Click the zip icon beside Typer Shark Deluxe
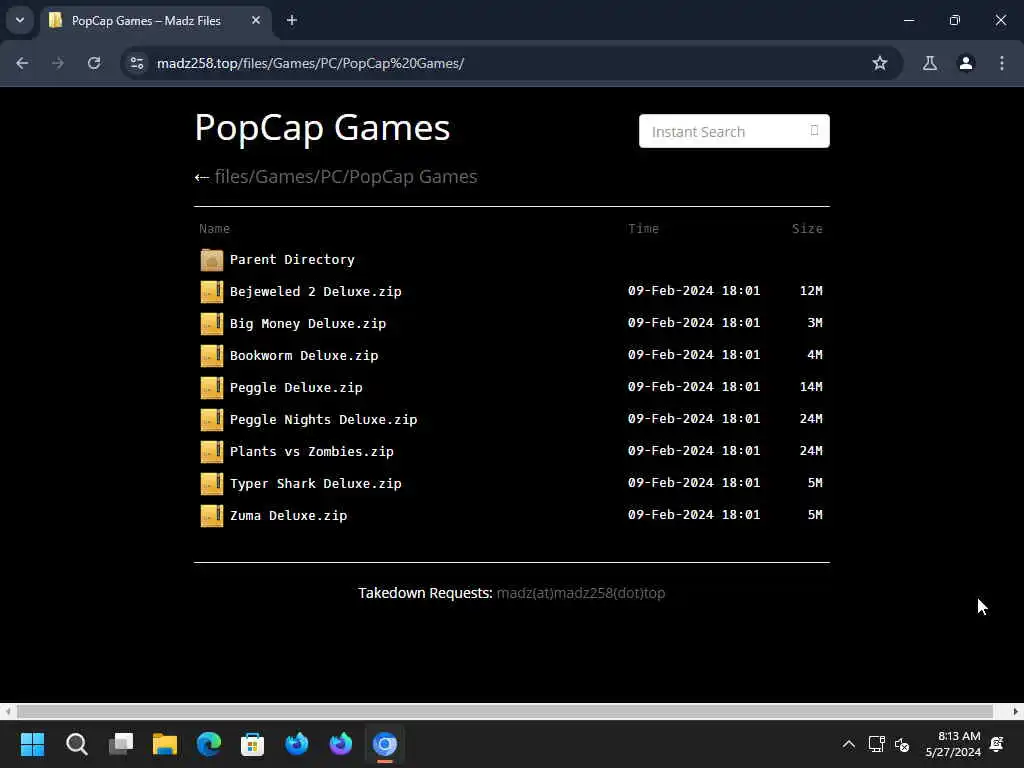This screenshot has width=1024, height=768. 212,484
